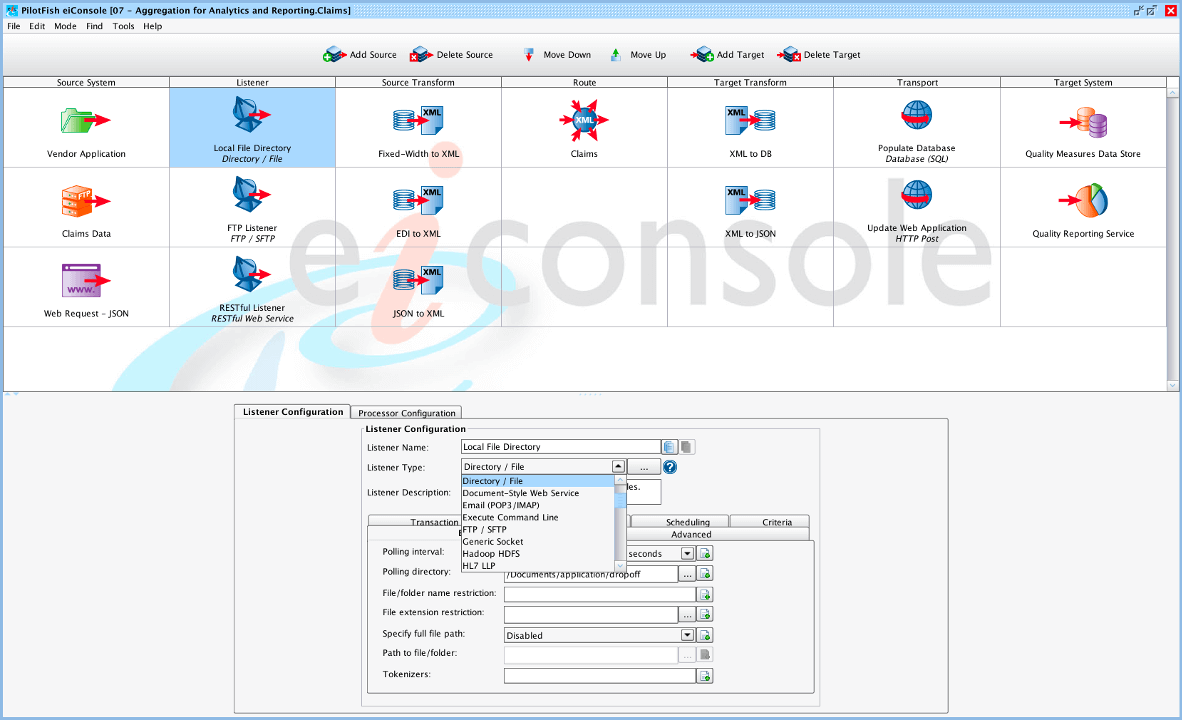The height and width of the screenshot is (720, 1182).
Task: Click the Add Target toolbar button
Action: click(x=727, y=54)
